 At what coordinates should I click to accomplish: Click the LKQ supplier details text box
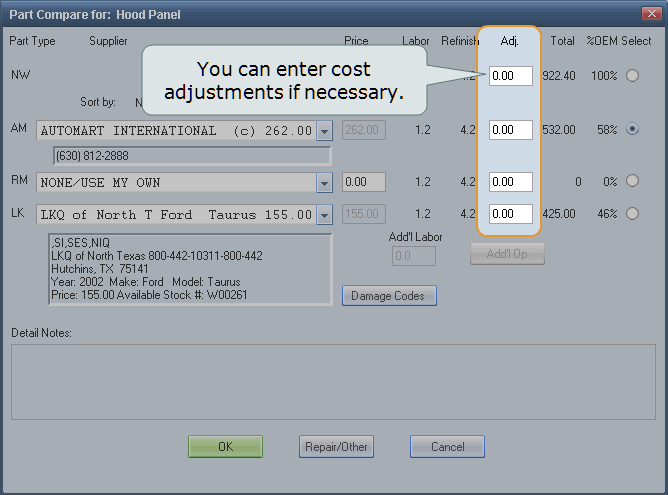point(190,270)
